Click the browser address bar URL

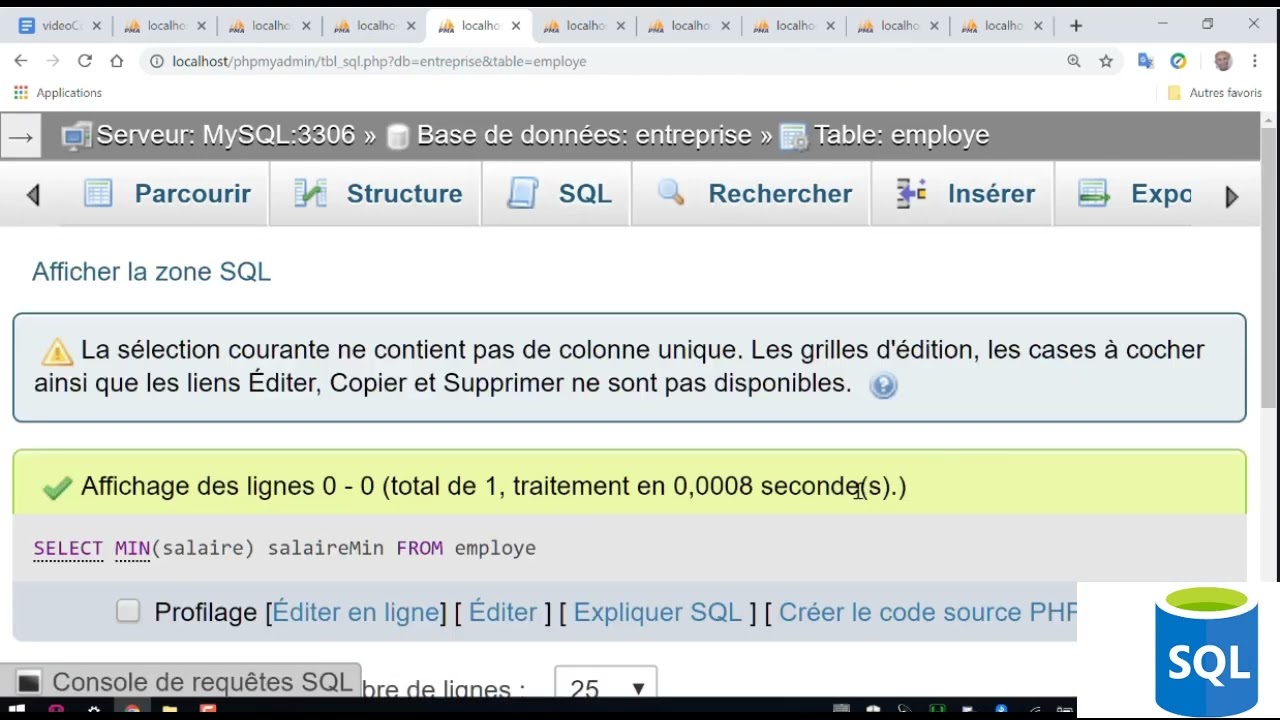(x=379, y=61)
